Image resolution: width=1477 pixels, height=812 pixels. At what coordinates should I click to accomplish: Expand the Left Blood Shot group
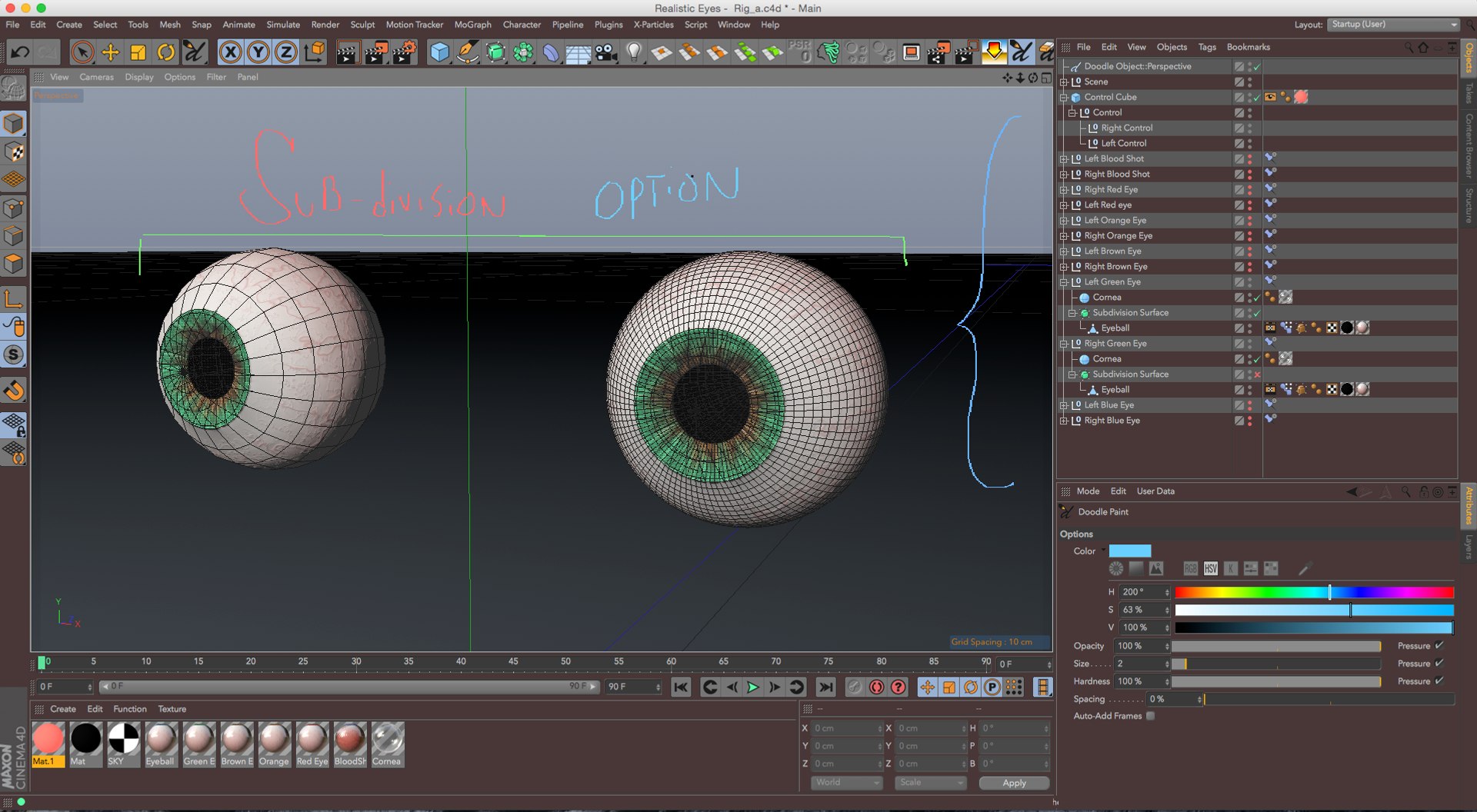[x=1064, y=159]
